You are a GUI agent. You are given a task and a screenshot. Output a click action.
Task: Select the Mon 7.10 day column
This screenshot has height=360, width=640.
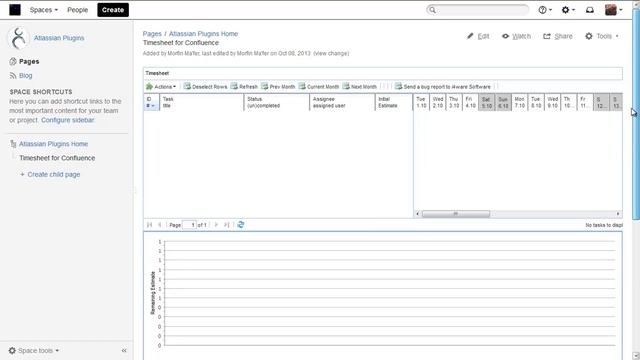point(519,102)
